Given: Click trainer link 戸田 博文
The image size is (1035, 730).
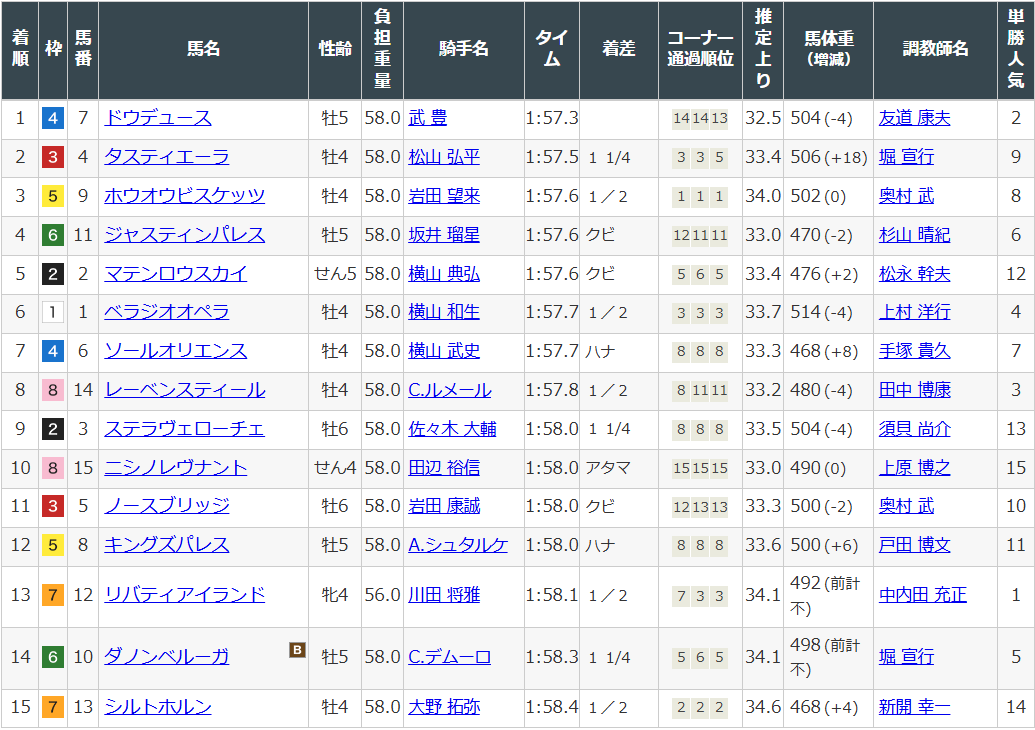Looking at the screenshot, I should click(x=914, y=545).
